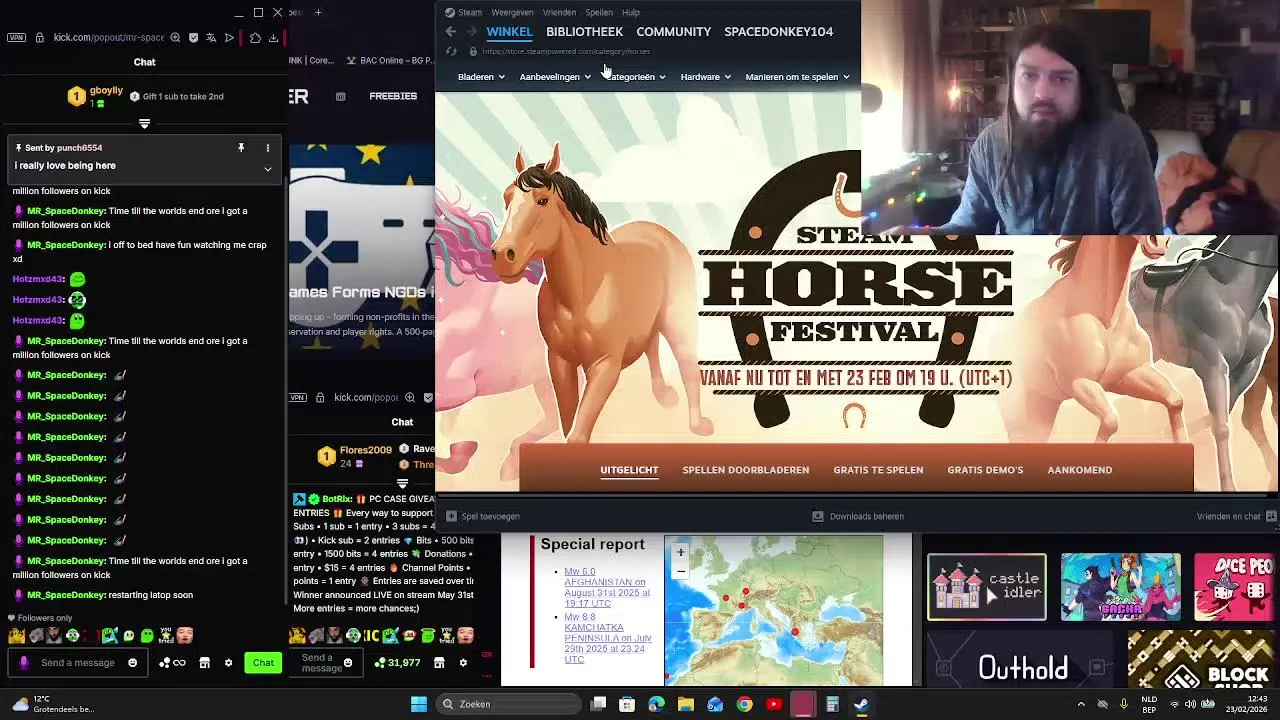Image resolution: width=1280 pixels, height=720 pixels.
Task: Open the Weergeven menu in Steam
Action: click(x=512, y=12)
